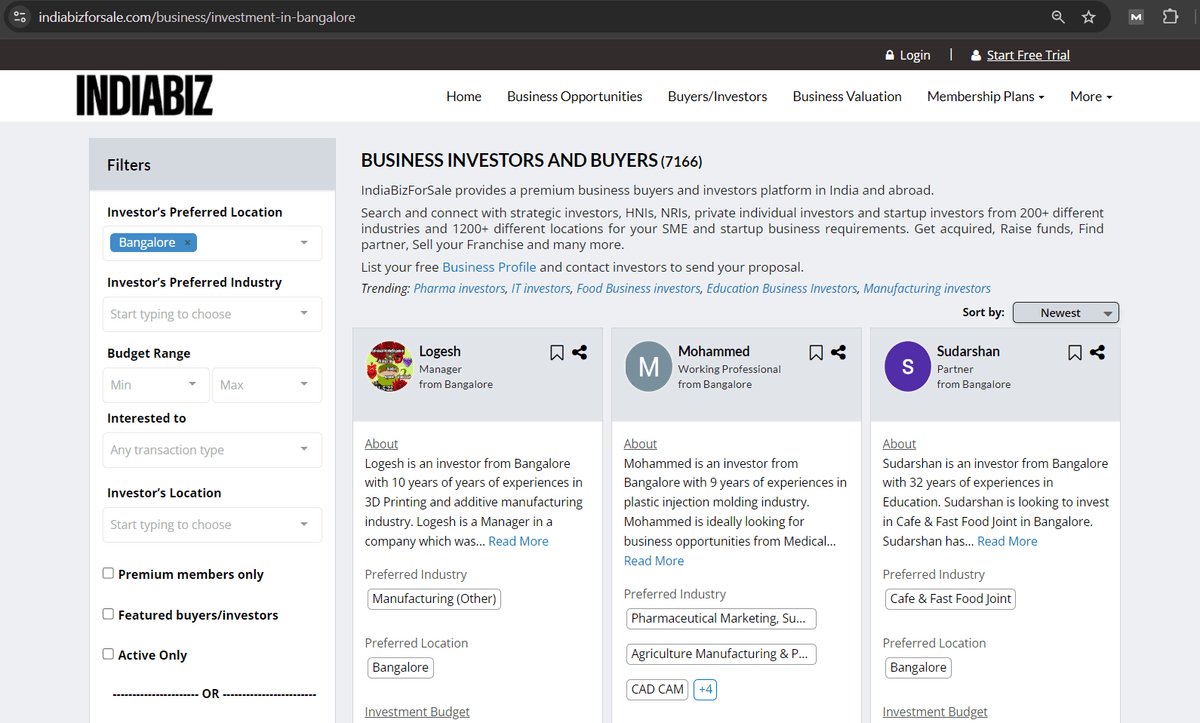Click Pharmaceutical Marketing industry tag
Screen dimensions: 1200x723
721,618
